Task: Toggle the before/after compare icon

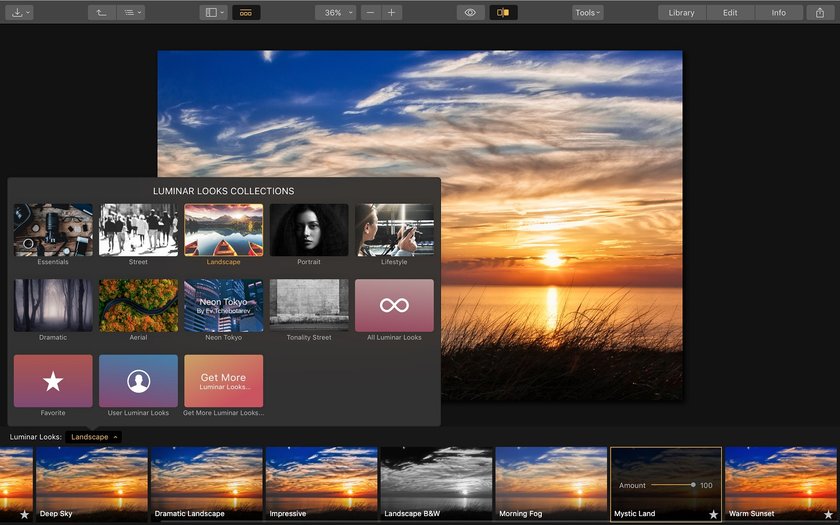Action: pos(503,12)
